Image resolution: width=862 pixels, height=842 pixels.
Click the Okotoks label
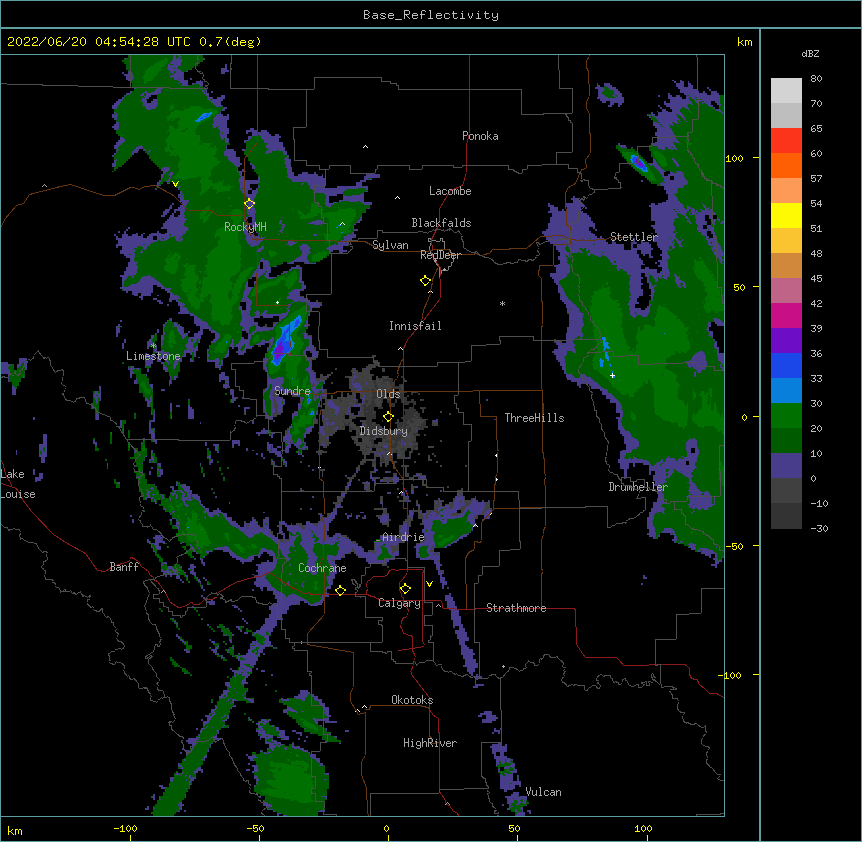click(x=412, y=700)
